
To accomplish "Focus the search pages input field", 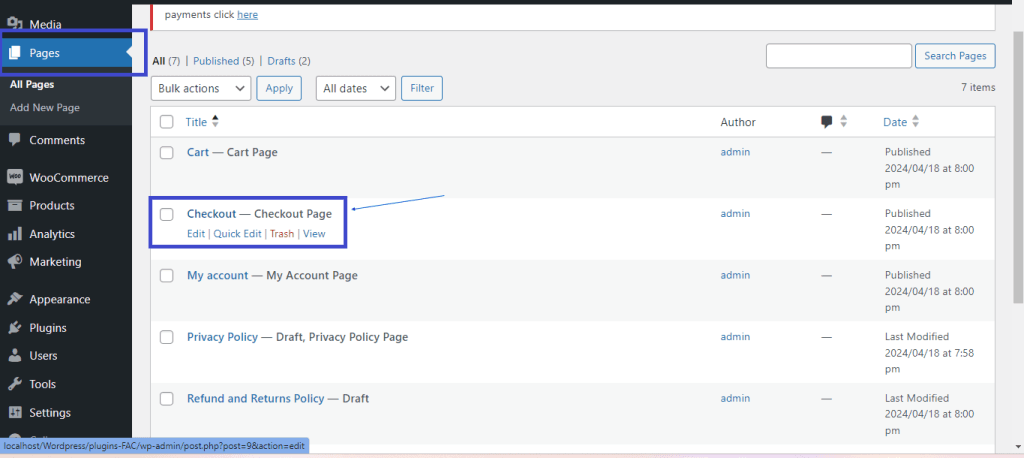I will click(x=839, y=56).
